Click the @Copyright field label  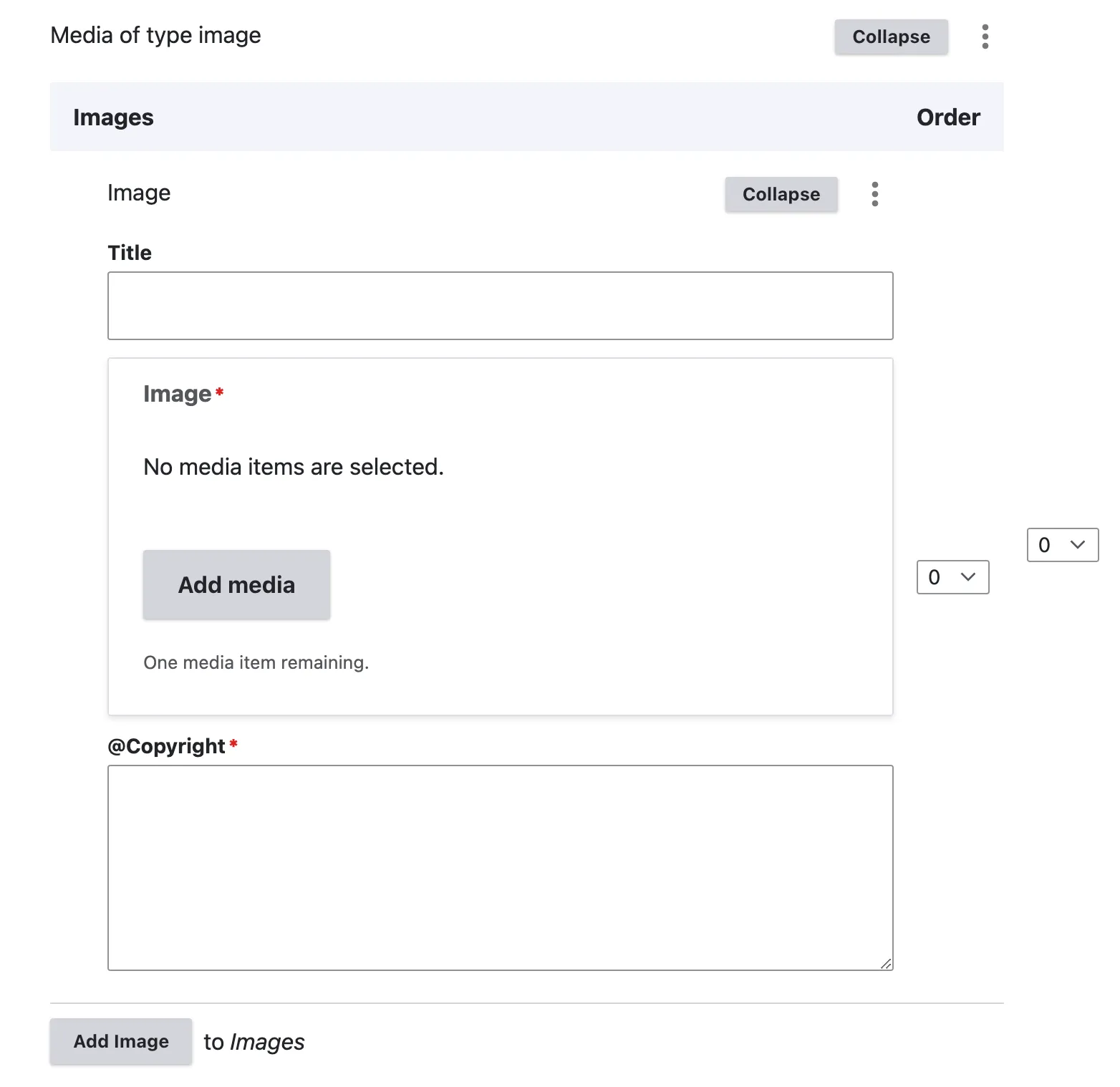[166, 746]
